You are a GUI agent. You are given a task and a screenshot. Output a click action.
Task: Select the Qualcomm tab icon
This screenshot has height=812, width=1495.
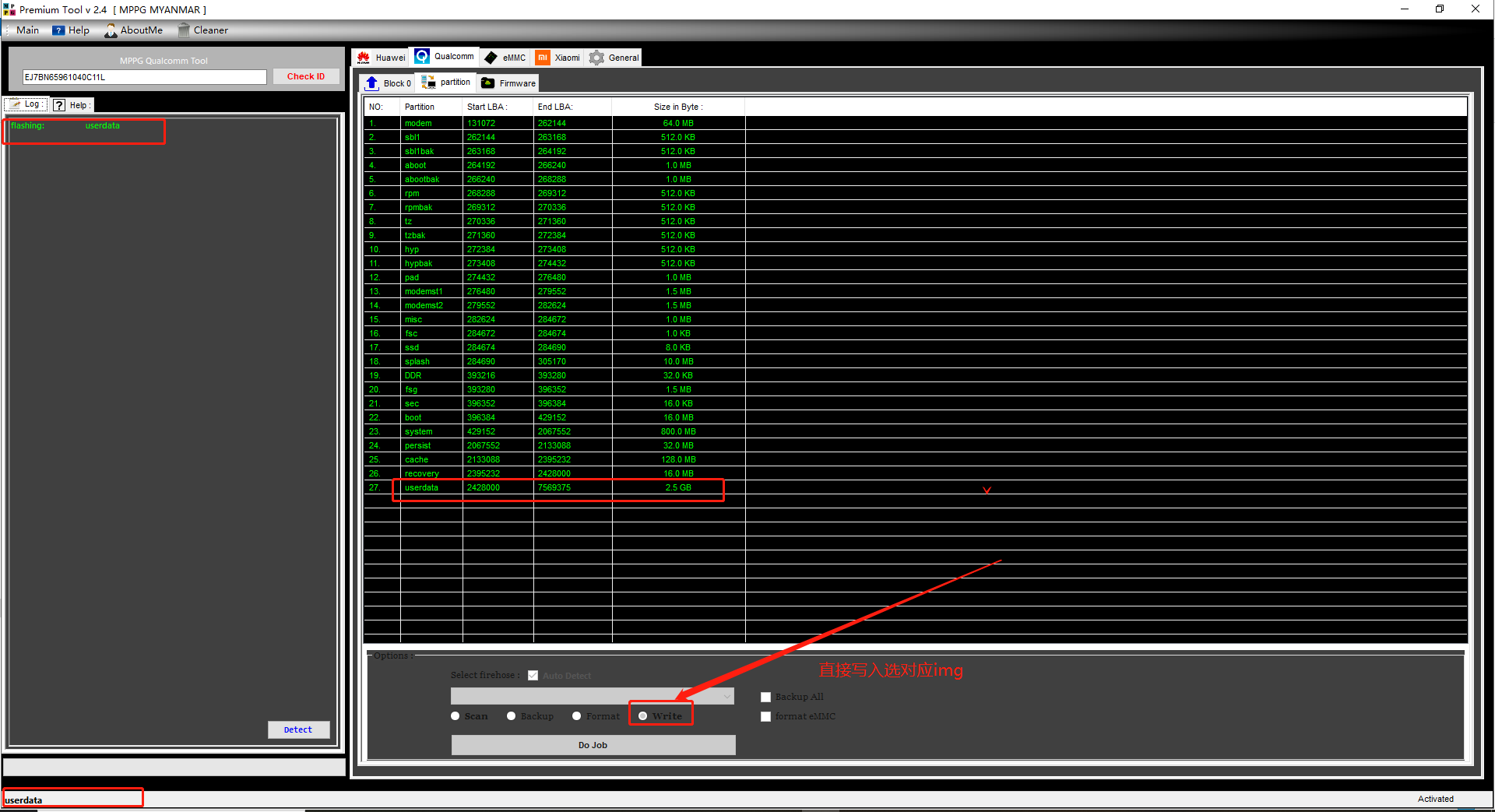[422, 57]
